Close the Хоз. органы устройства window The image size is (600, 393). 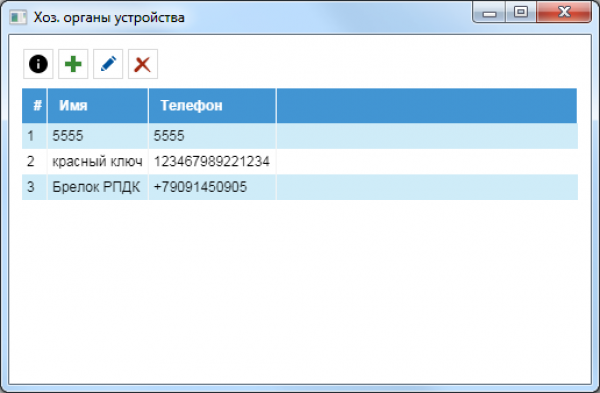(x=564, y=12)
